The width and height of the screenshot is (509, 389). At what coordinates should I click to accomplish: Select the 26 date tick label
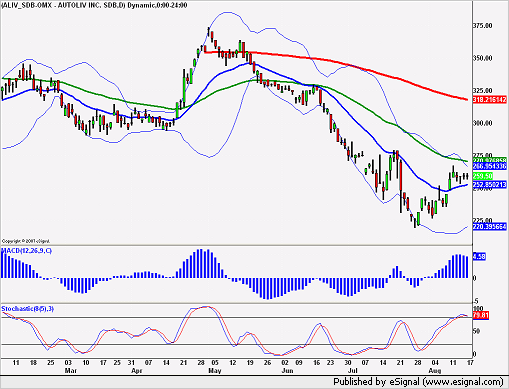coord(267,362)
